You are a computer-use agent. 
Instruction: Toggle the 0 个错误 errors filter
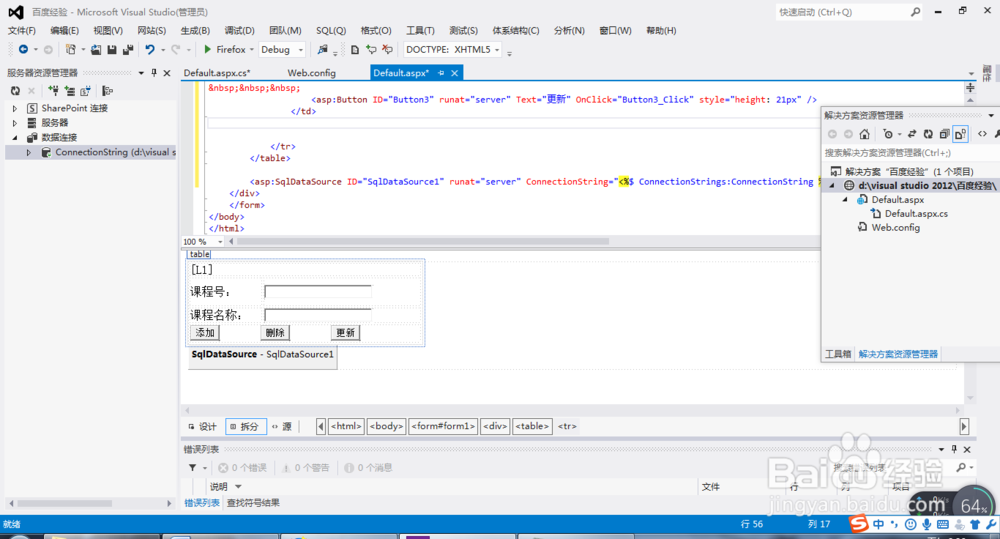(x=242, y=468)
